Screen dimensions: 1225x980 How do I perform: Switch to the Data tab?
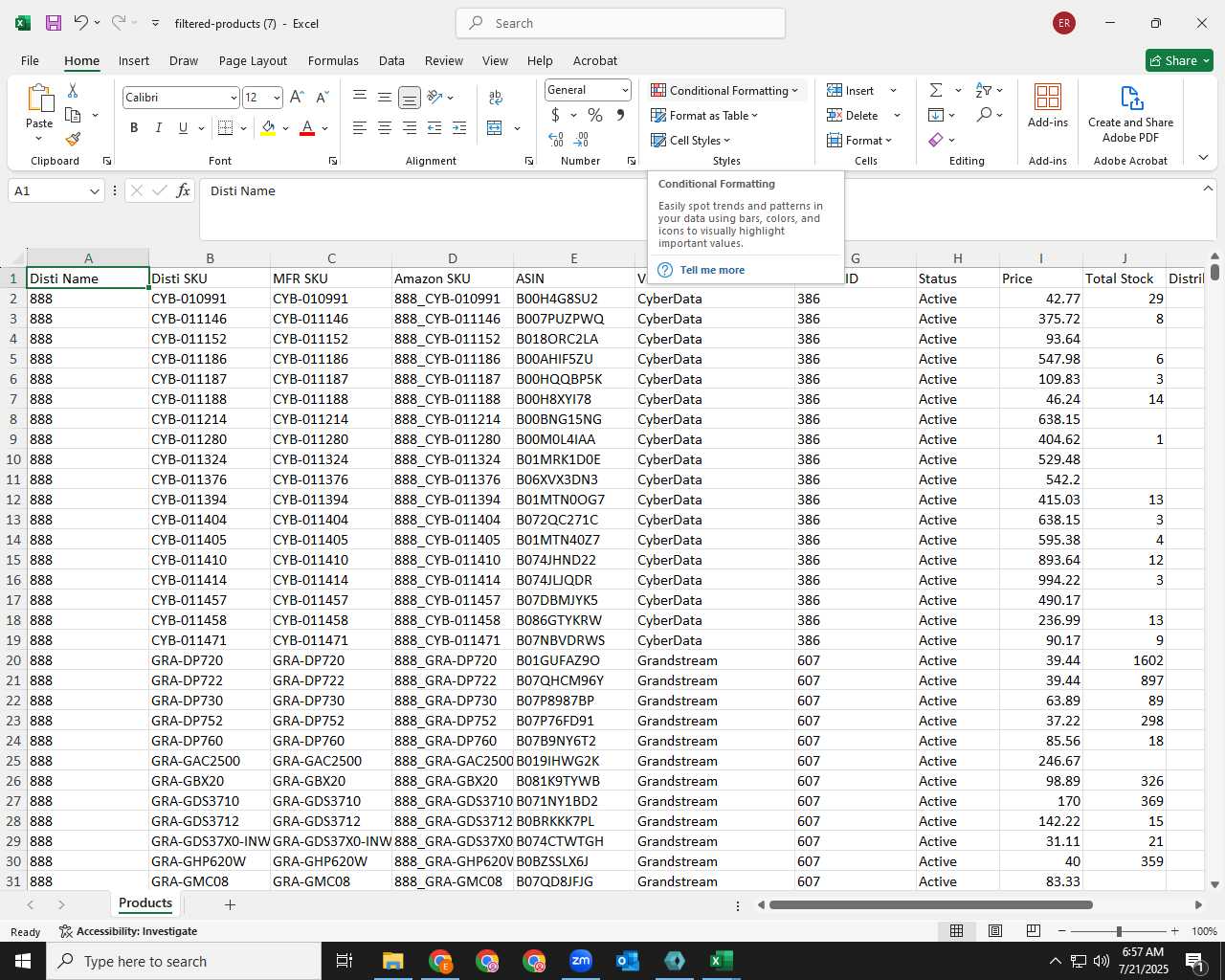[391, 60]
